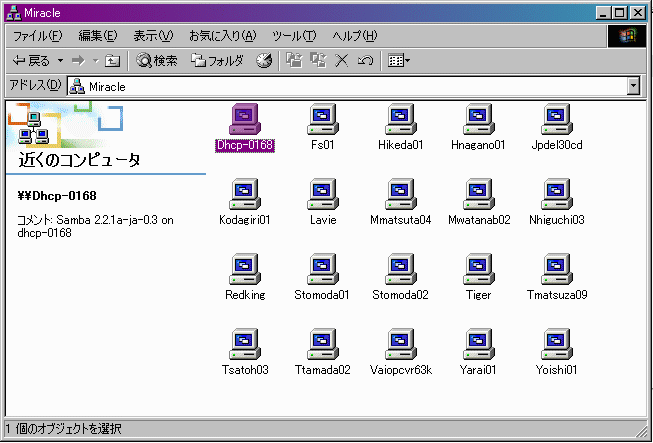Click the status bar selection text
Viewport: 653px width, 443px height.
pos(63,428)
